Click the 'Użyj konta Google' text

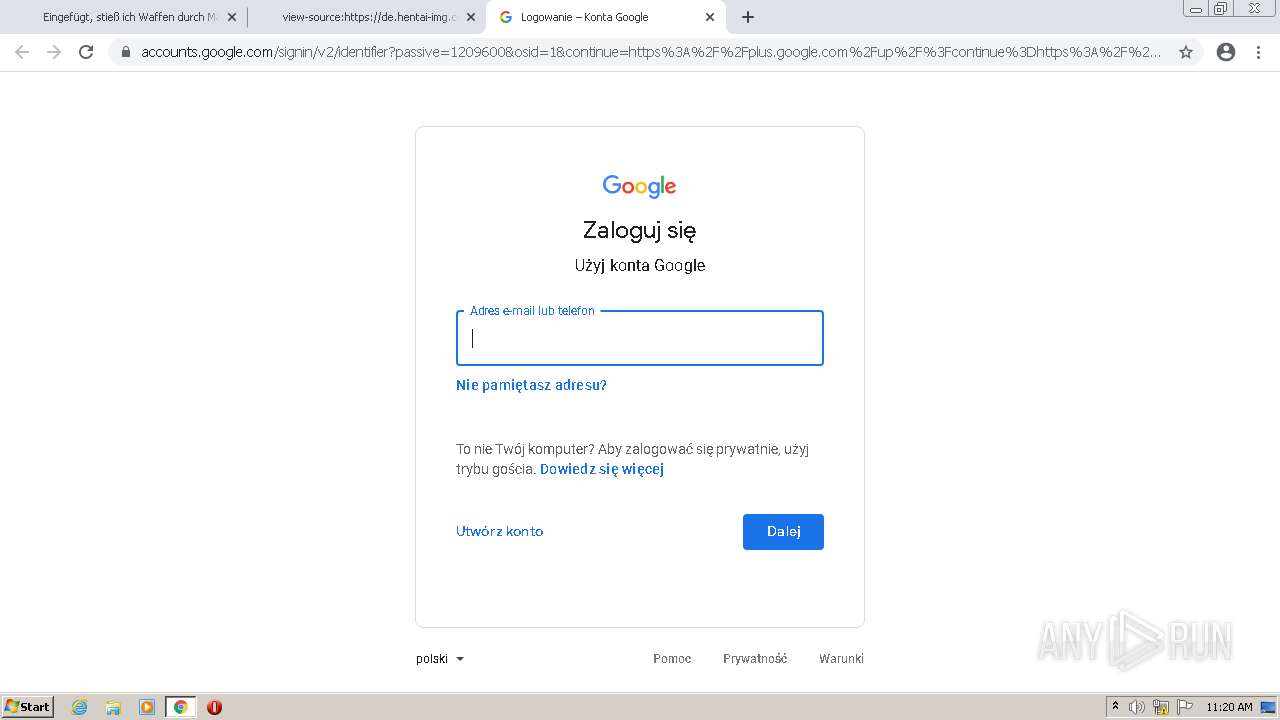coord(640,265)
